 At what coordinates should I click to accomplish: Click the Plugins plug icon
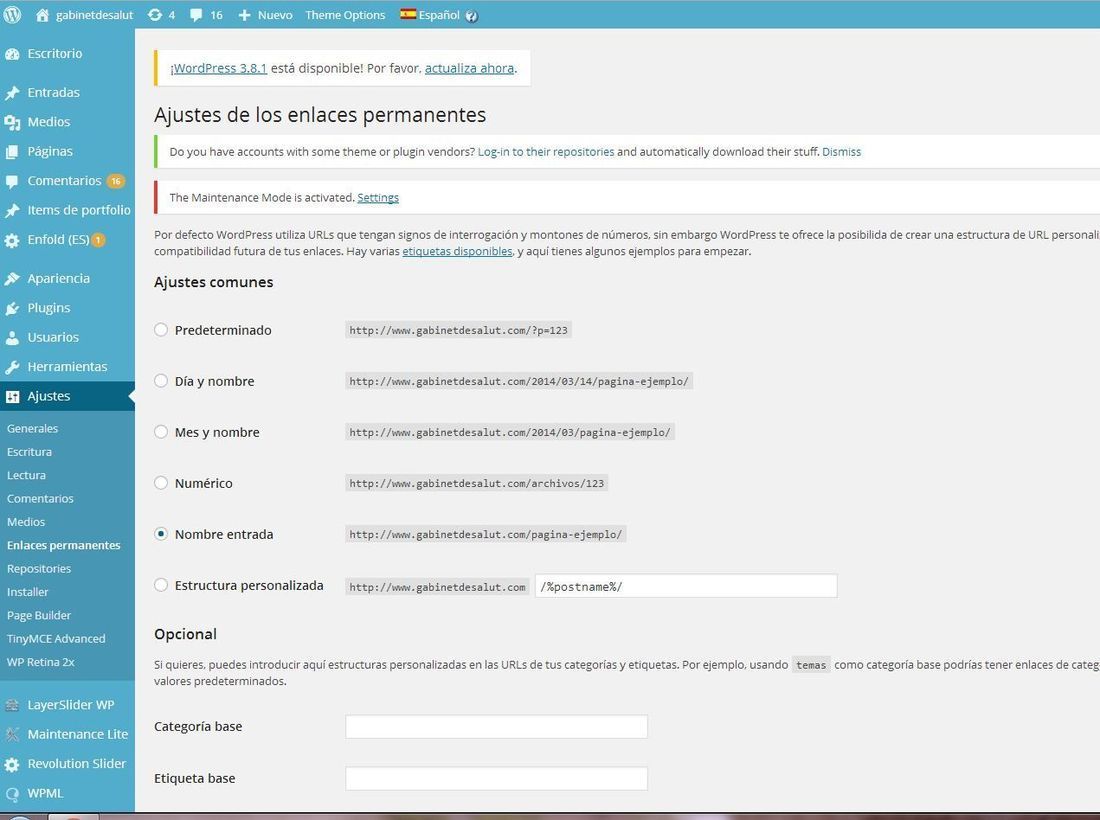coord(12,308)
